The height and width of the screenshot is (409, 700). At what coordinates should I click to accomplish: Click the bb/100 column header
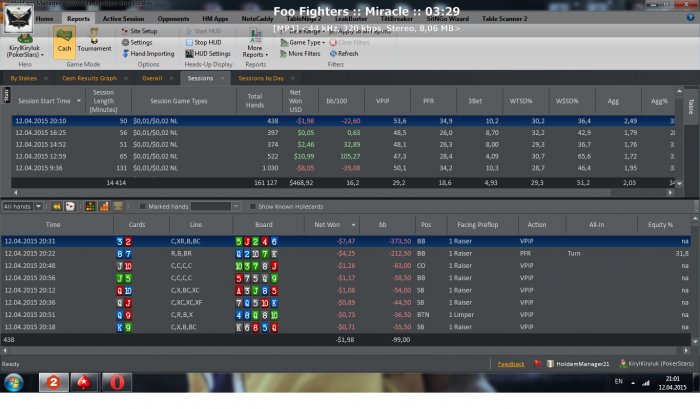pyautogui.click(x=337, y=101)
